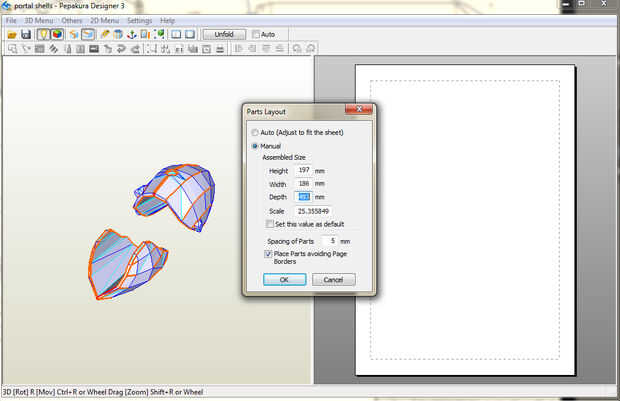The width and height of the screenshot is (620, 401).
Task: Select the lower 3D shell model piece
Action: coord(127,264)
